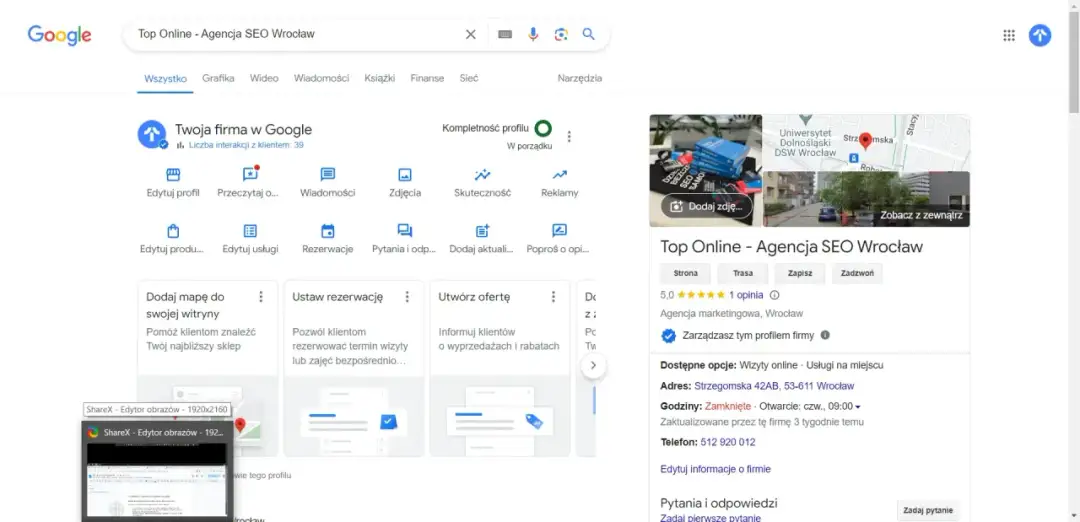Open three-dot menu on Dodaj mapę card

pyautogui.click(x=260, y=297)
